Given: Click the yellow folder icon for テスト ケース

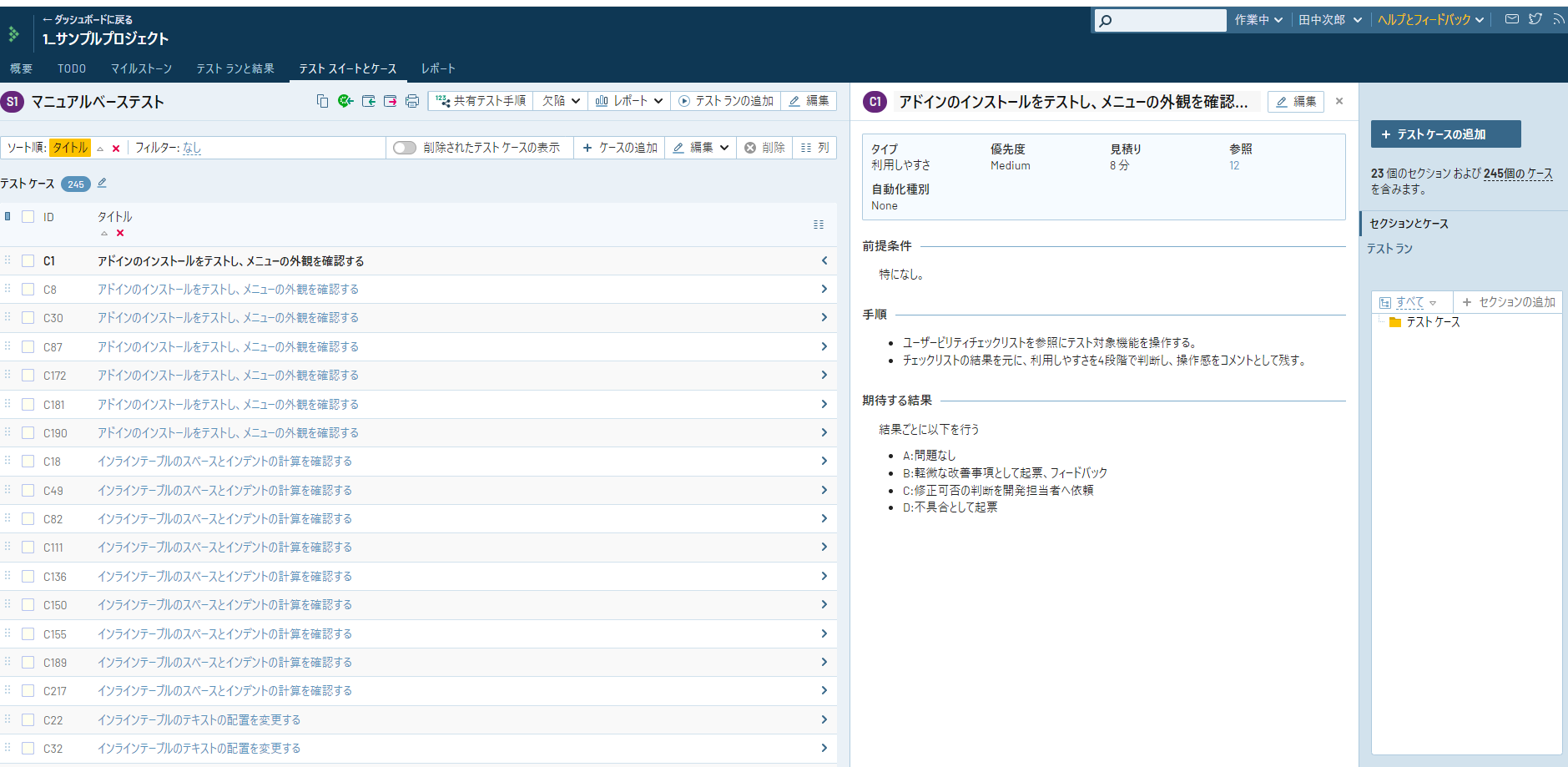Looking at the screenshot, I should click(1395, 322).
